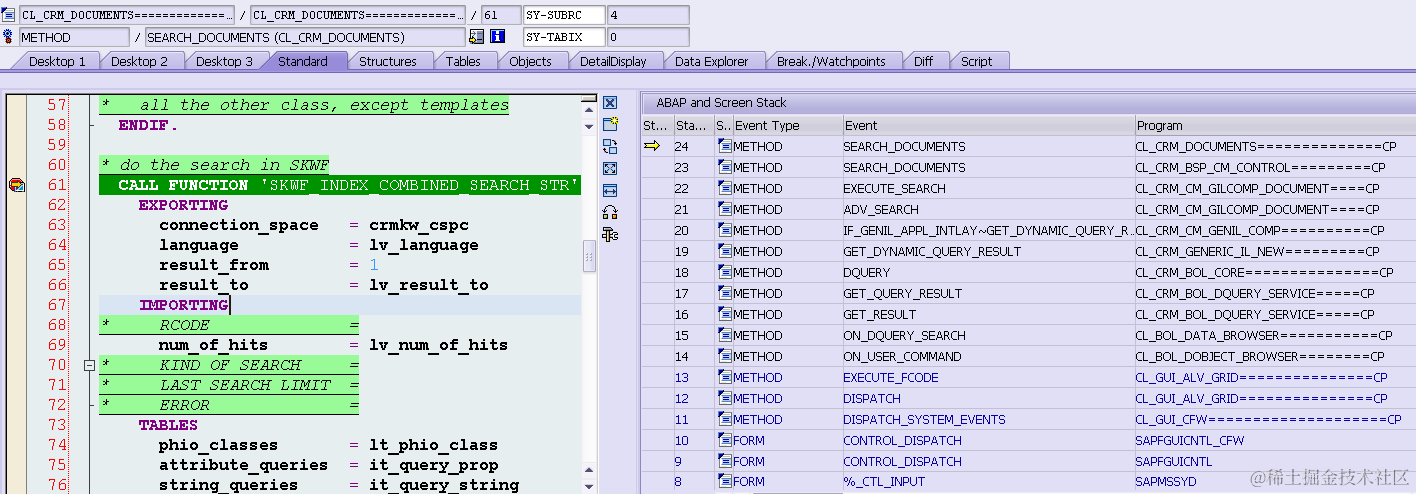The width and height of the screenshot is (1416, 494).
Task: Click the method icon on stack row 21
Action: click(724, 209)
